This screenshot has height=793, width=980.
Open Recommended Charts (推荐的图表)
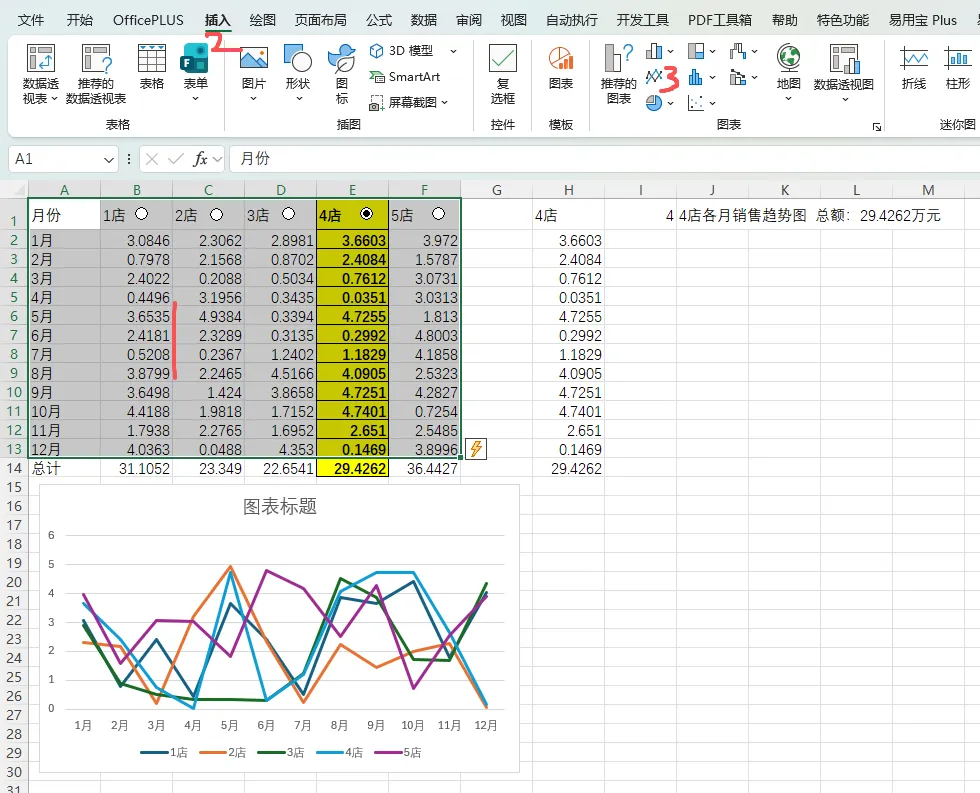619,74
